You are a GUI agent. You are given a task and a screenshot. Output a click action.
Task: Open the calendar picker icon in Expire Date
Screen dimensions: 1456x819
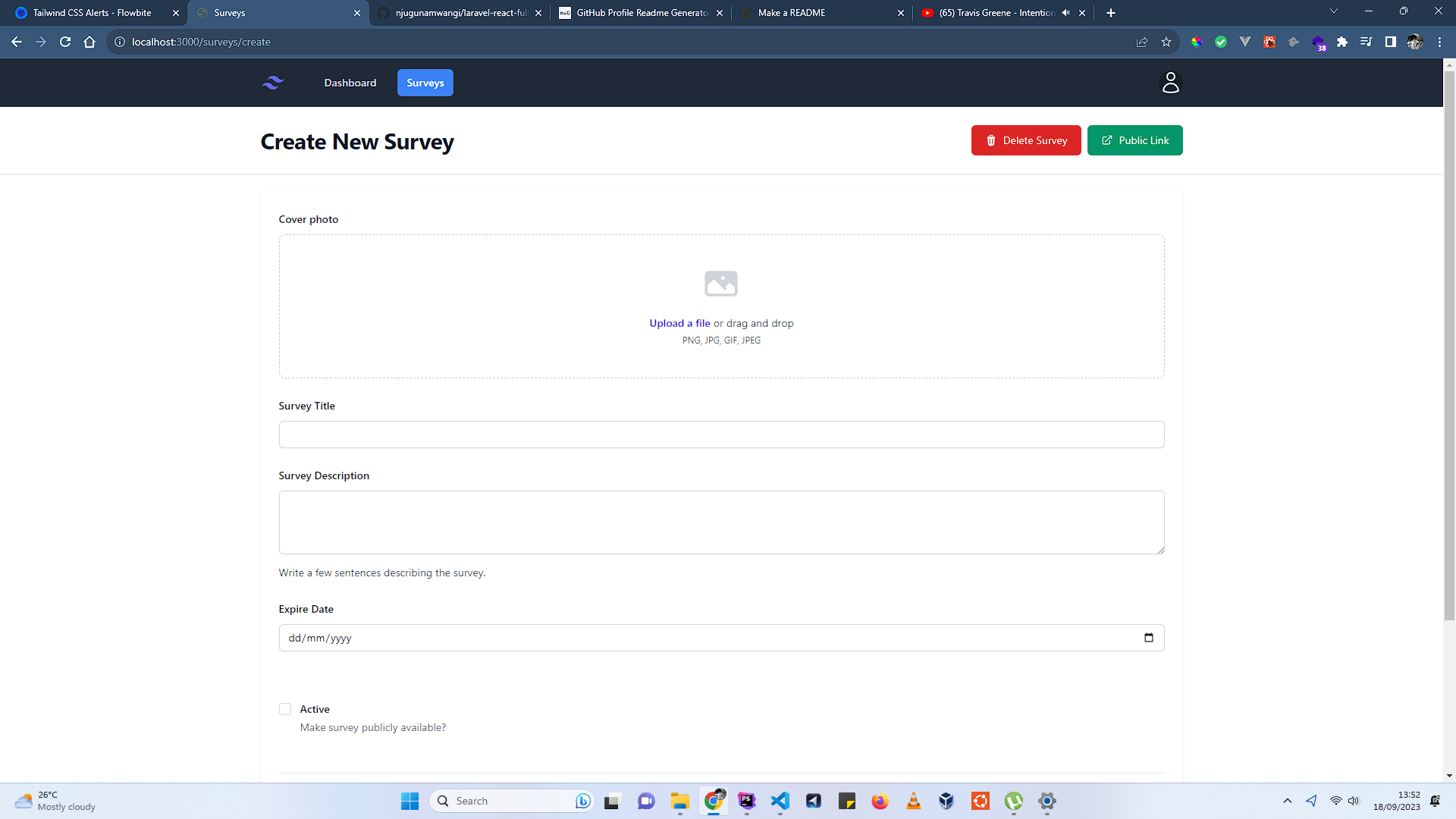[x=1148, y=638]
